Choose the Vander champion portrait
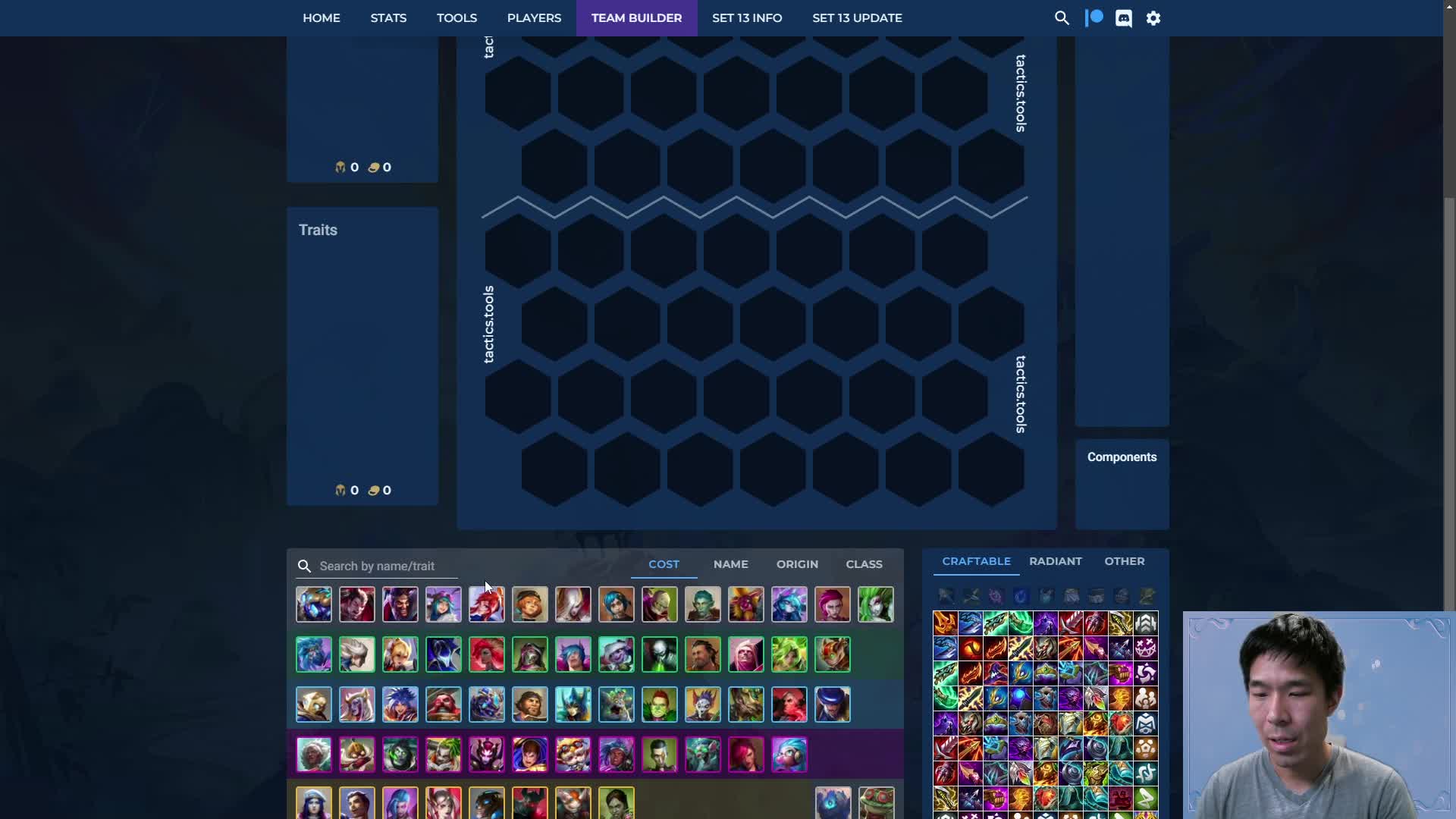1456x819 pixels. tap(703, 654)
